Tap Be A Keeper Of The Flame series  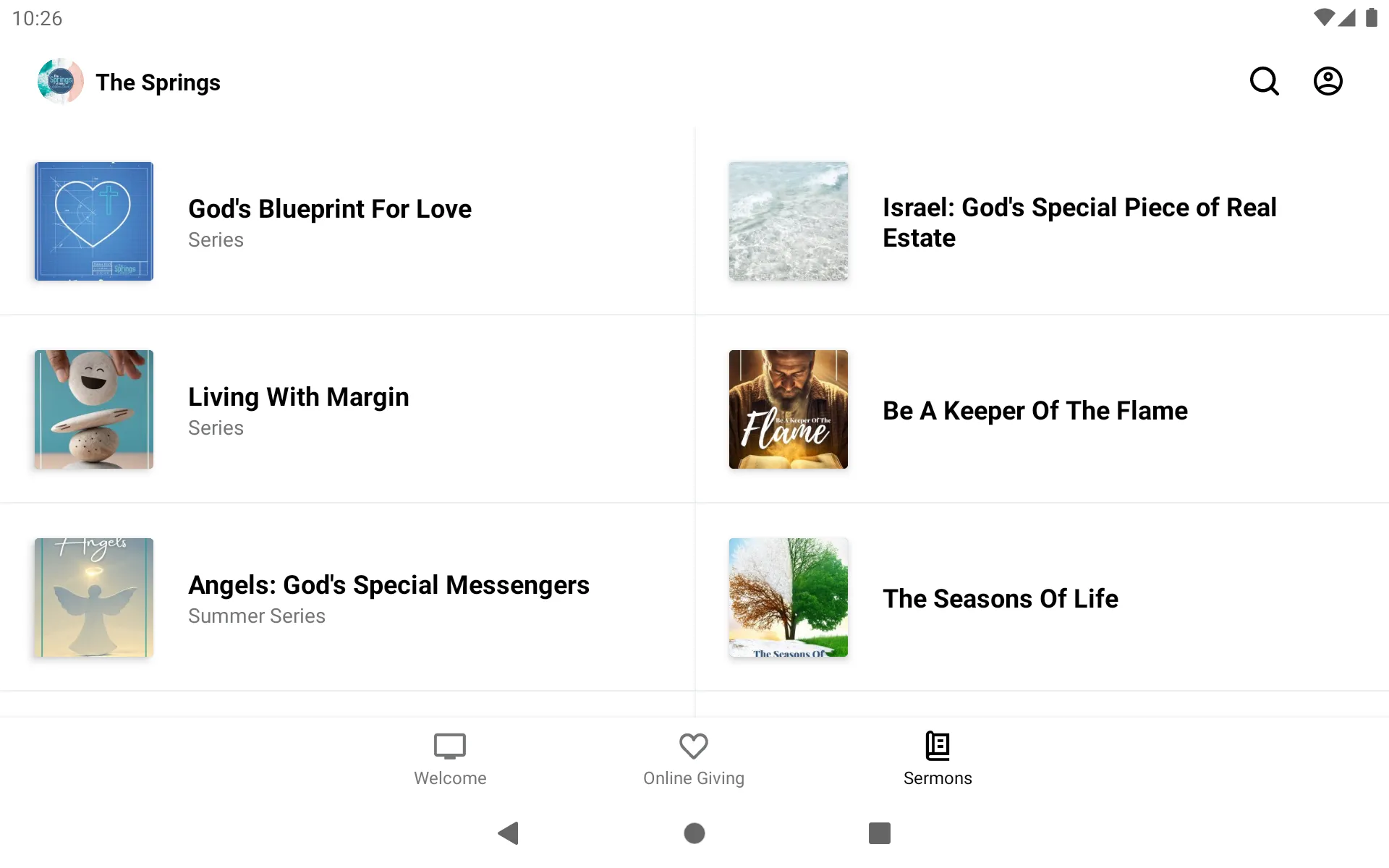click(x=1034, y=409)
